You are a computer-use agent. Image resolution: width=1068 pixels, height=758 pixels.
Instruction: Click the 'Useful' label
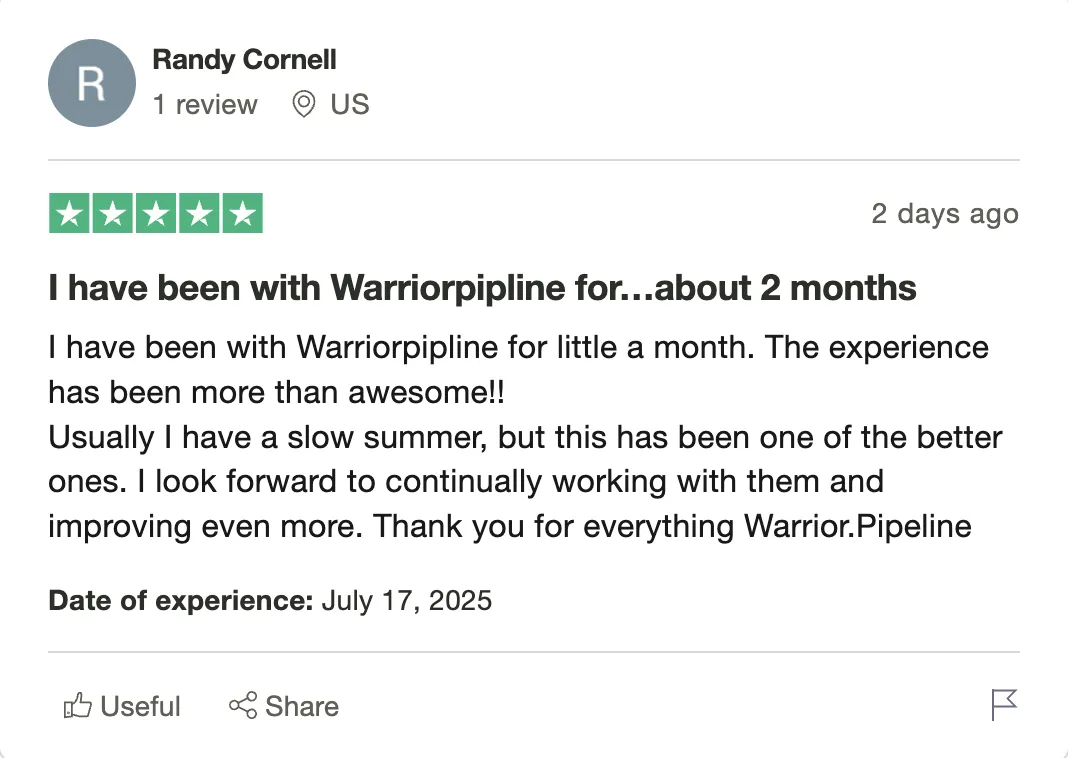140,706
